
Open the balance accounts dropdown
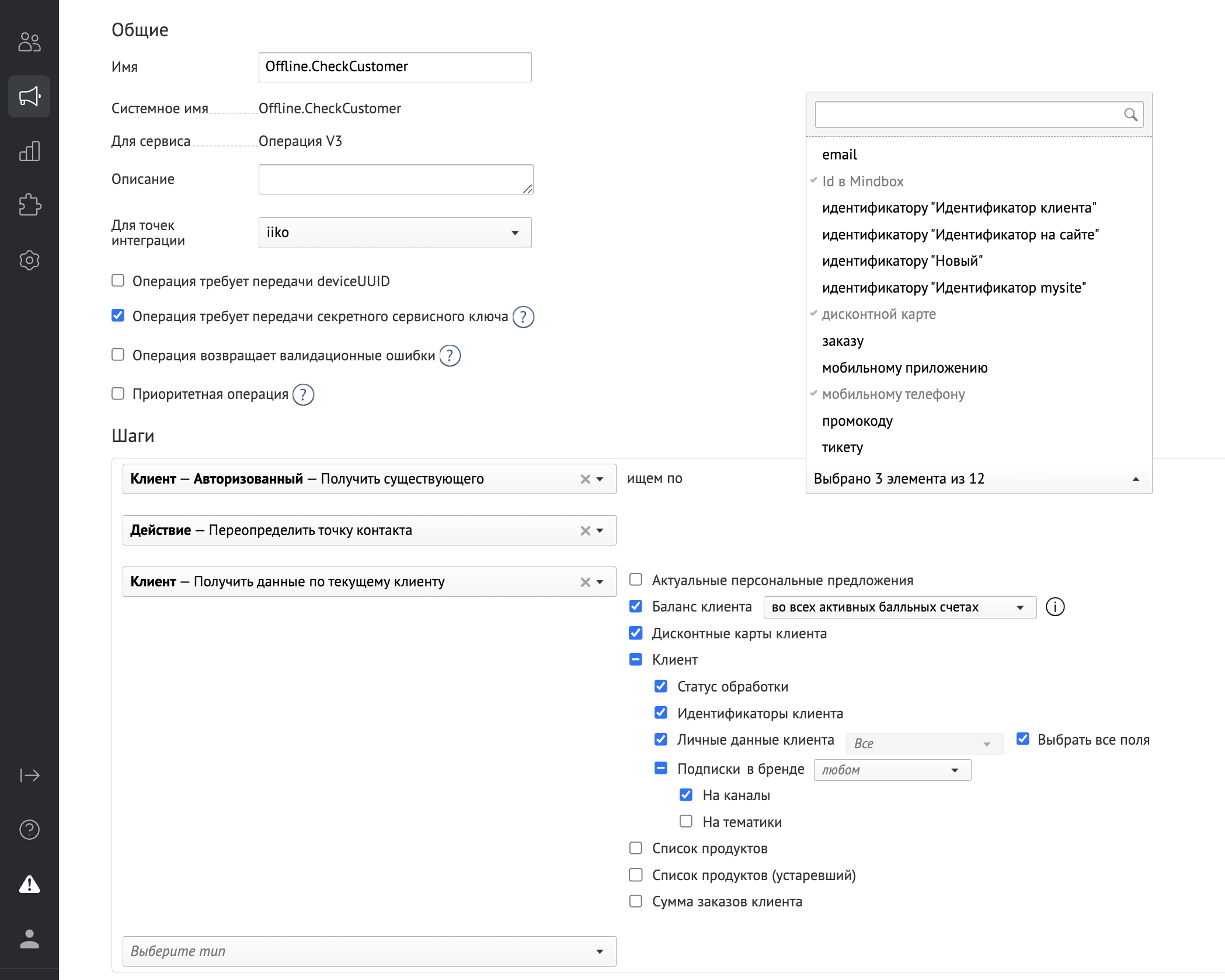(x=900, y=607)
